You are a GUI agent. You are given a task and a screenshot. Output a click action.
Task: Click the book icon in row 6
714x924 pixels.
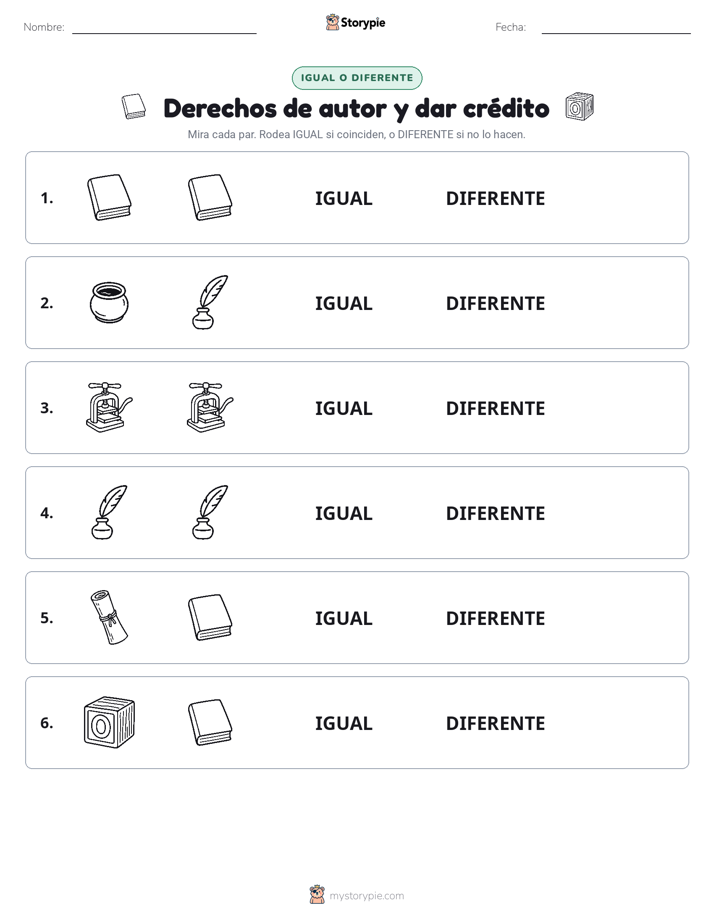point(210,722)
